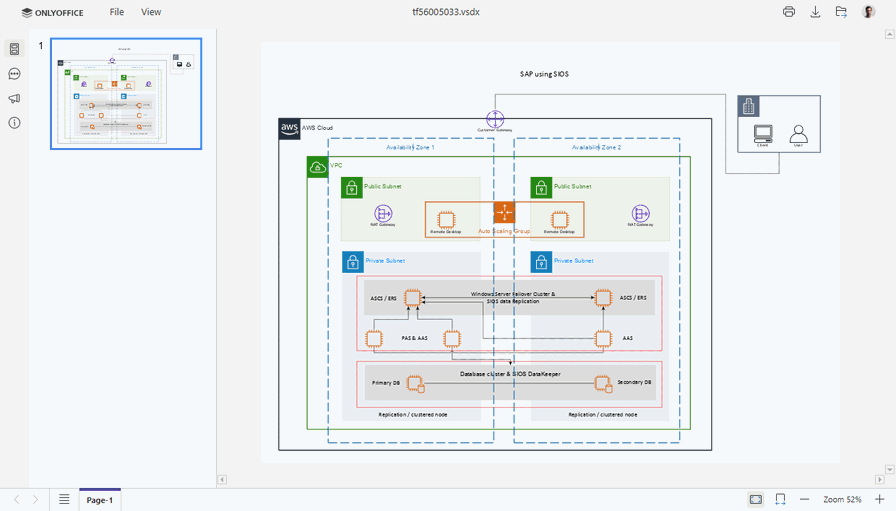Download the file with the download icon
896x511 pixels.
point(815,12)
